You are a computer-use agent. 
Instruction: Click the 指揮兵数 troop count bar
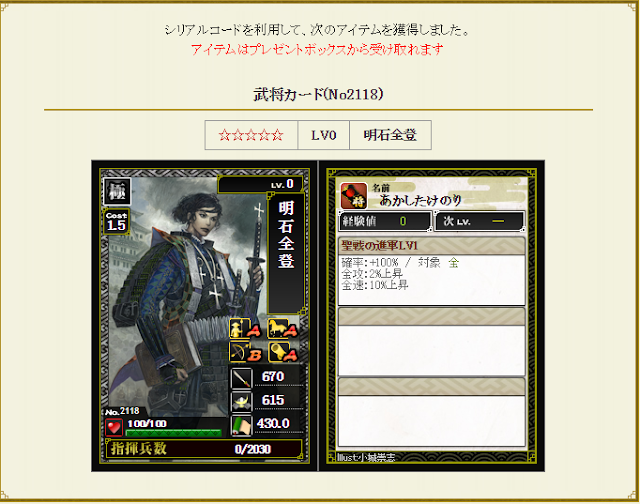(x=204, y=449)
